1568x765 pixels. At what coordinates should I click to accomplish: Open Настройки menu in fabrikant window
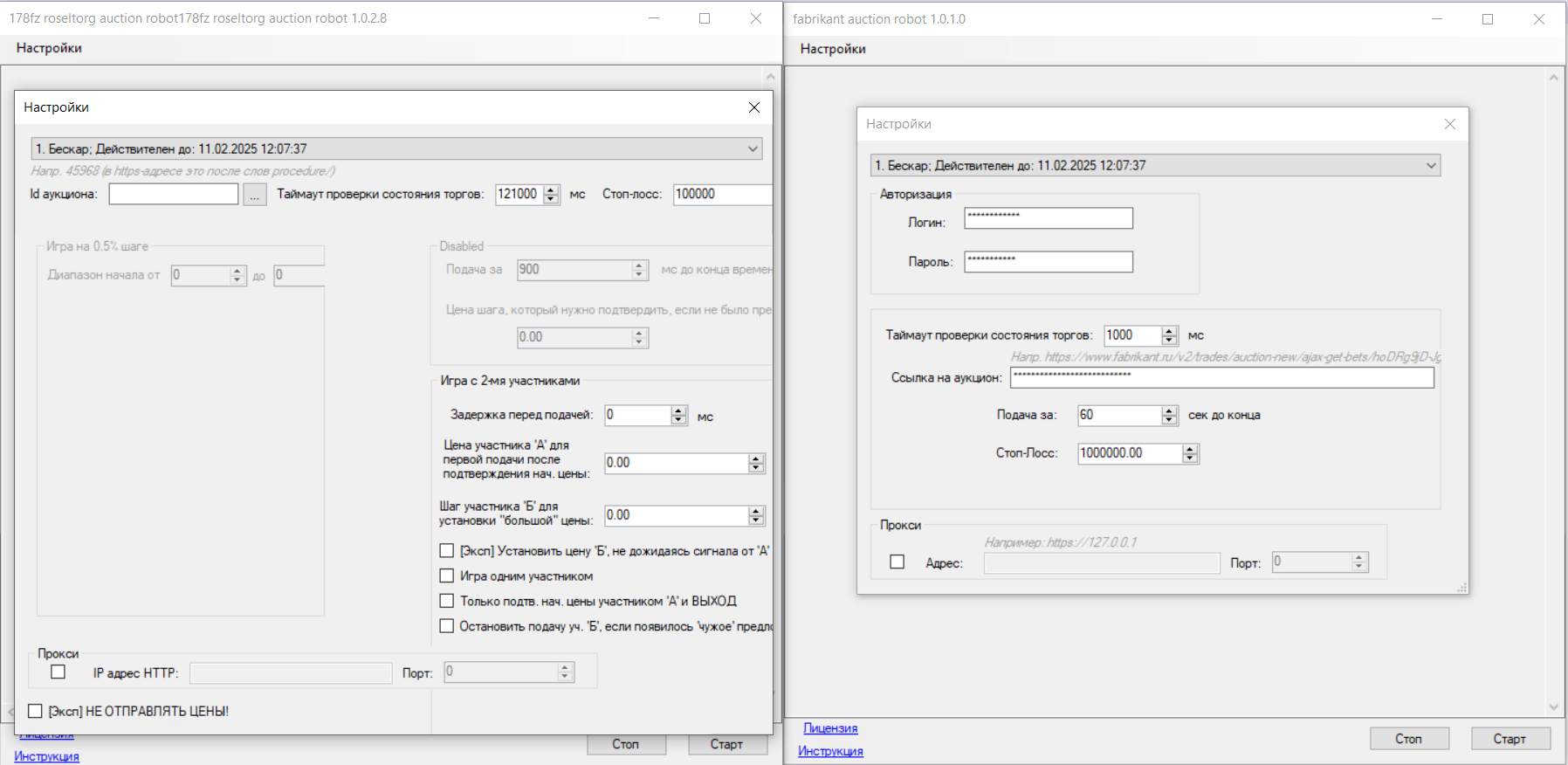point(833,49)
